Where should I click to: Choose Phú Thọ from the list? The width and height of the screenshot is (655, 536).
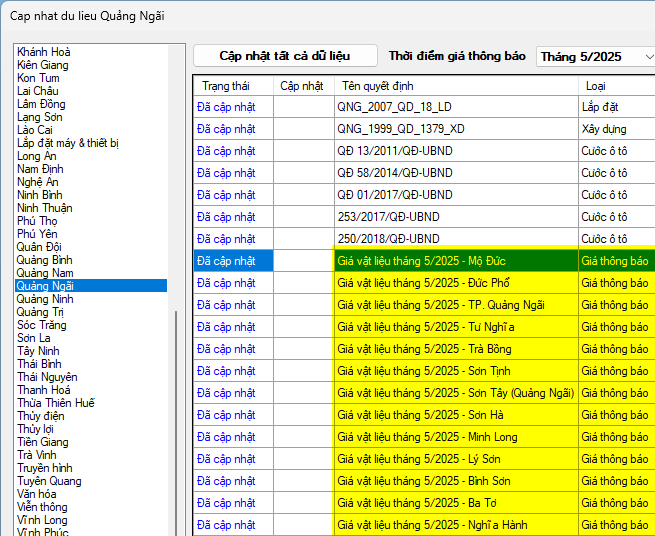37,221
